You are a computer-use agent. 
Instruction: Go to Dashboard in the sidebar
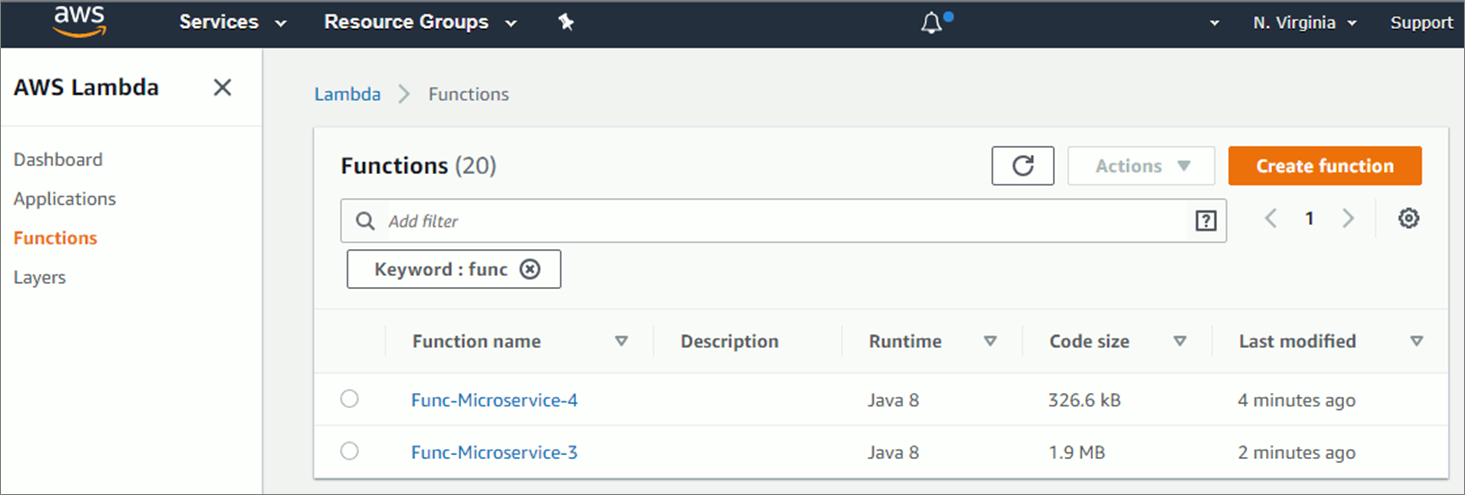58,159
